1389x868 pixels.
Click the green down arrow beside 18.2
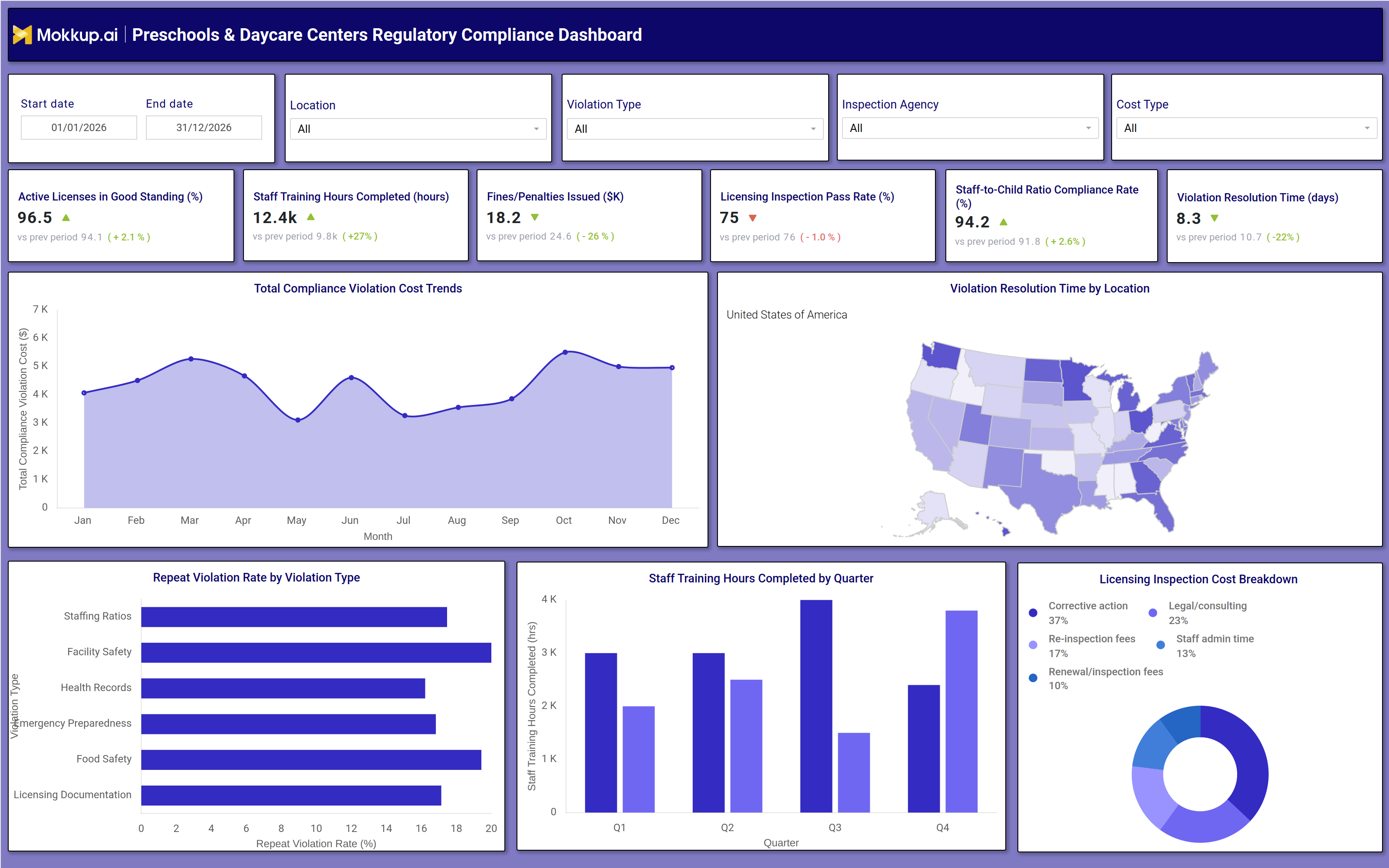pyautogui.click(x=535, y=217)
